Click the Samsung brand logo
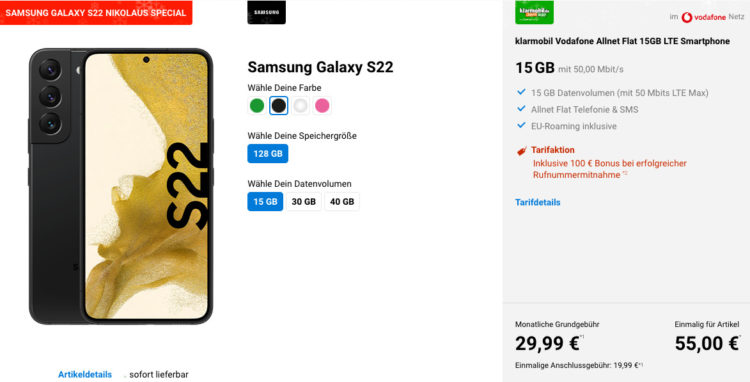This screenshot has height=382, width=750. pos(266,12)
